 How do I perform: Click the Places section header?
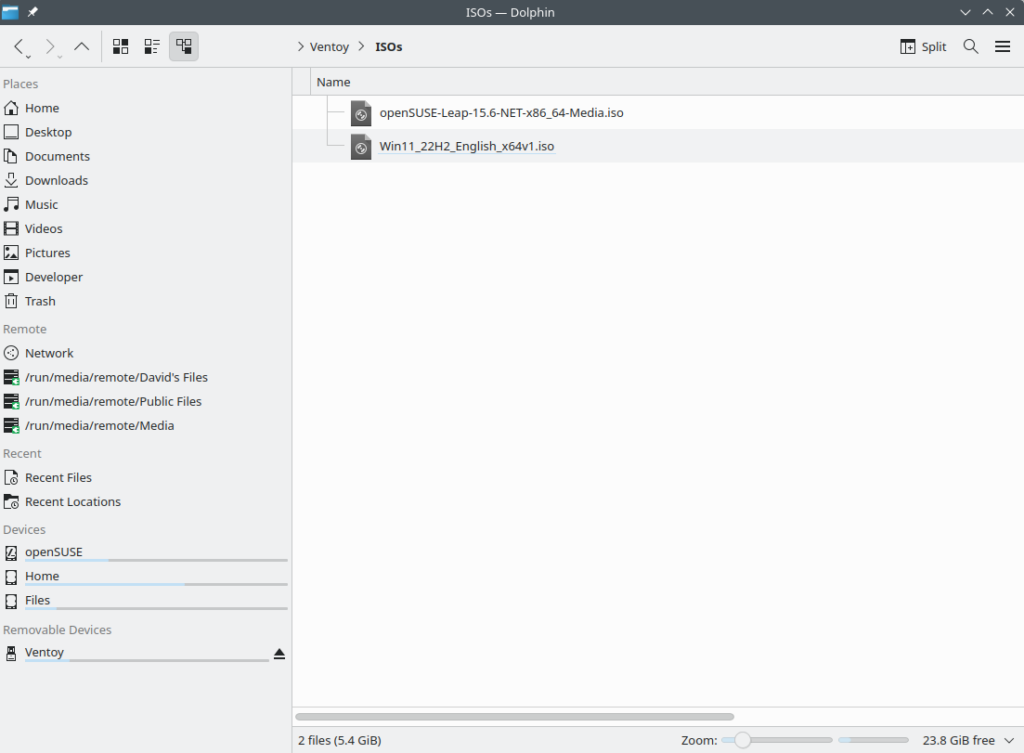(x=20, y=84)
